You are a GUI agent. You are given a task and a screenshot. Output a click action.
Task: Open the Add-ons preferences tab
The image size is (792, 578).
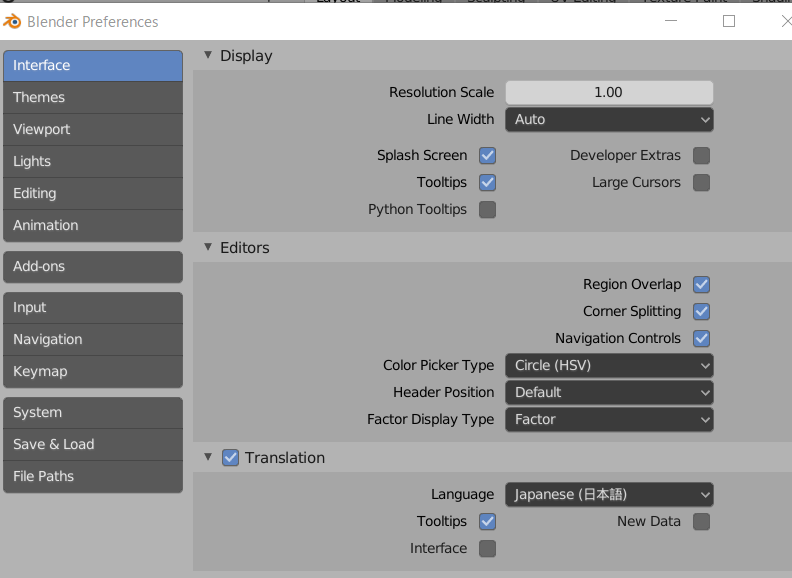pyautogui.click(x=93, y=267)
